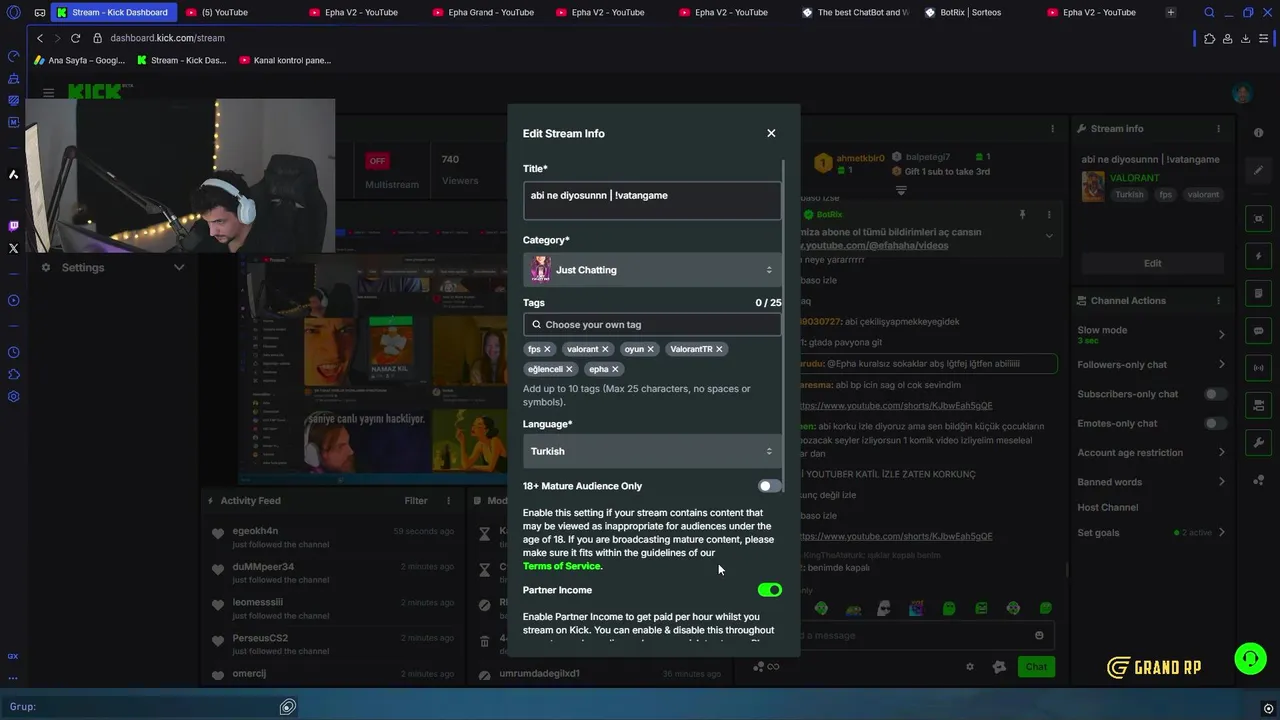This screenshot has height=720, width=1280.
Task: Click the Edit button in Stream info panel
Action: [x=1152, y=263]
